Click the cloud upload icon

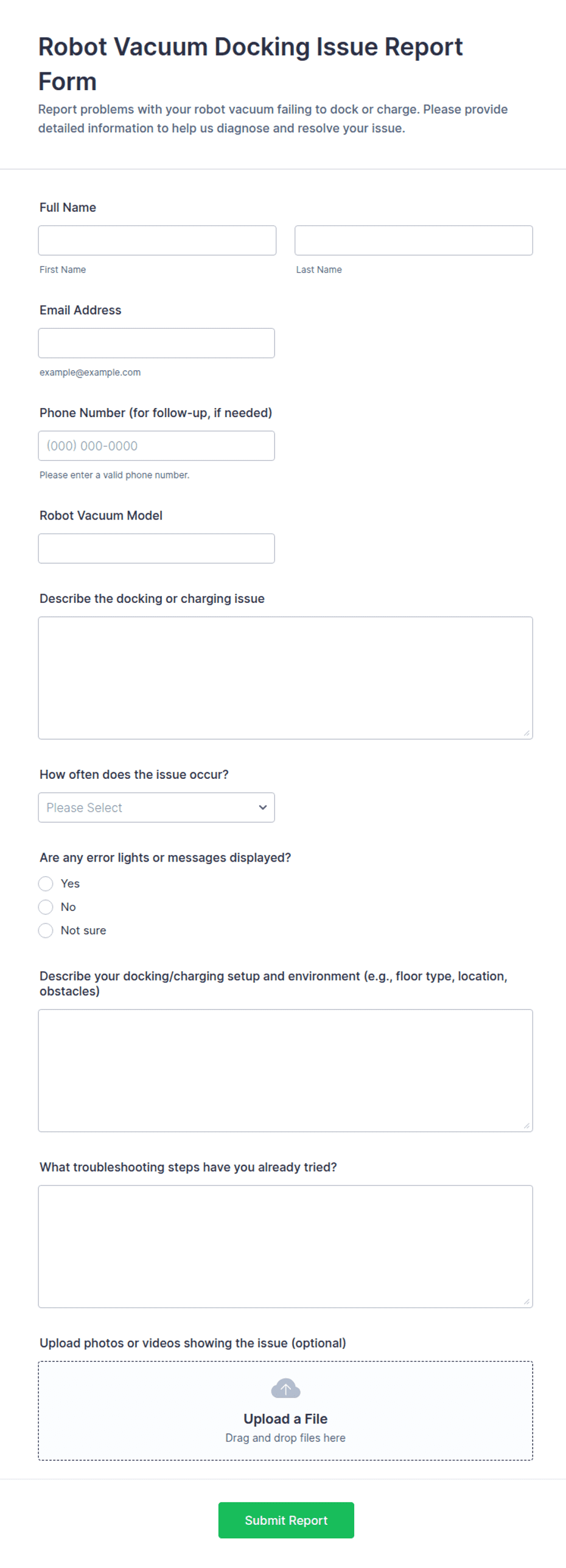point(285,1389)
